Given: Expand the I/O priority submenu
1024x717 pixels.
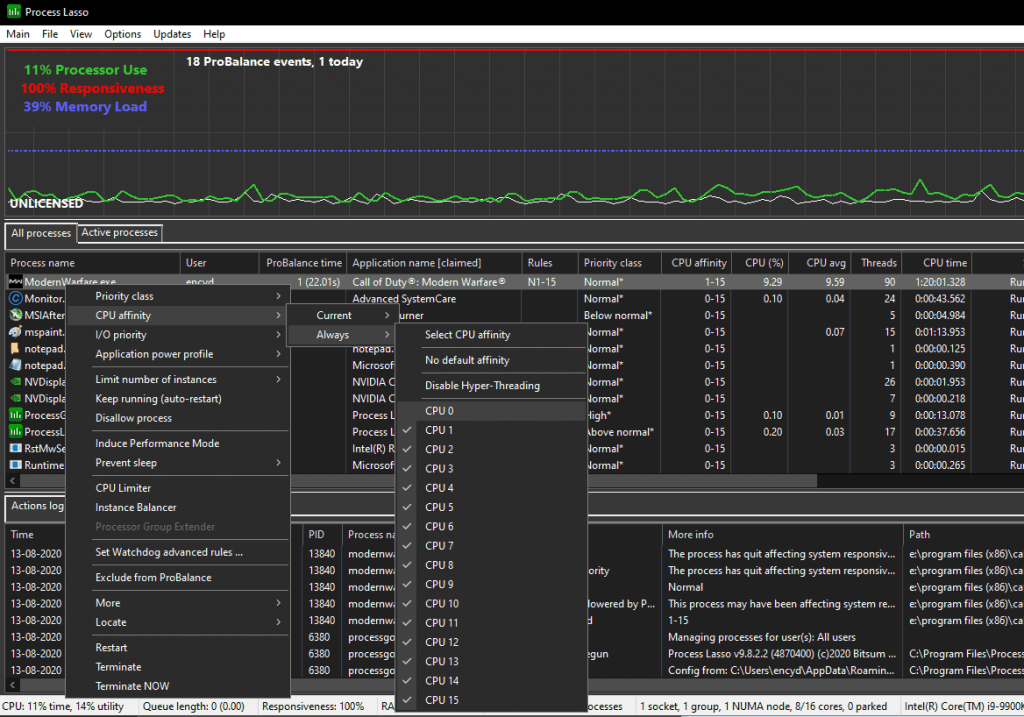Looking at the screenshot, I should pyautogui.click(x=178, y=335).
